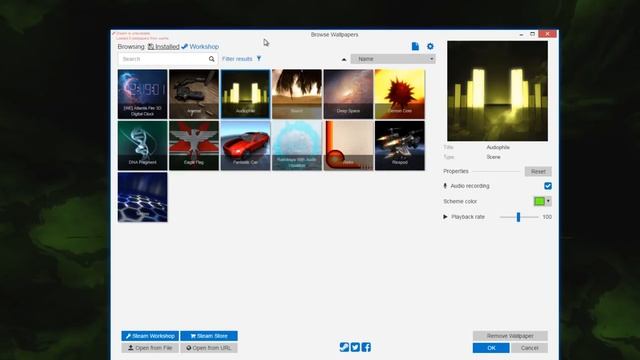Screen dimensions: 640x360
Task: Minimize the Browse Wallpapers window
Action: 521,34
